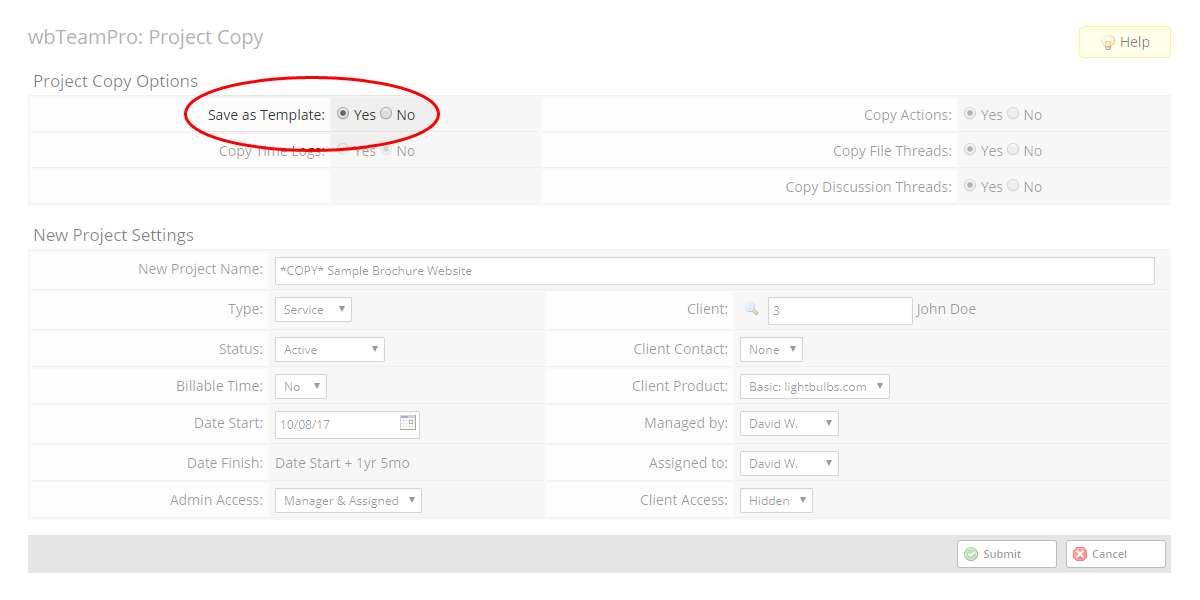Click the Client ID input field
This screenshot has width=1200, height=600.
pos(840,311)
